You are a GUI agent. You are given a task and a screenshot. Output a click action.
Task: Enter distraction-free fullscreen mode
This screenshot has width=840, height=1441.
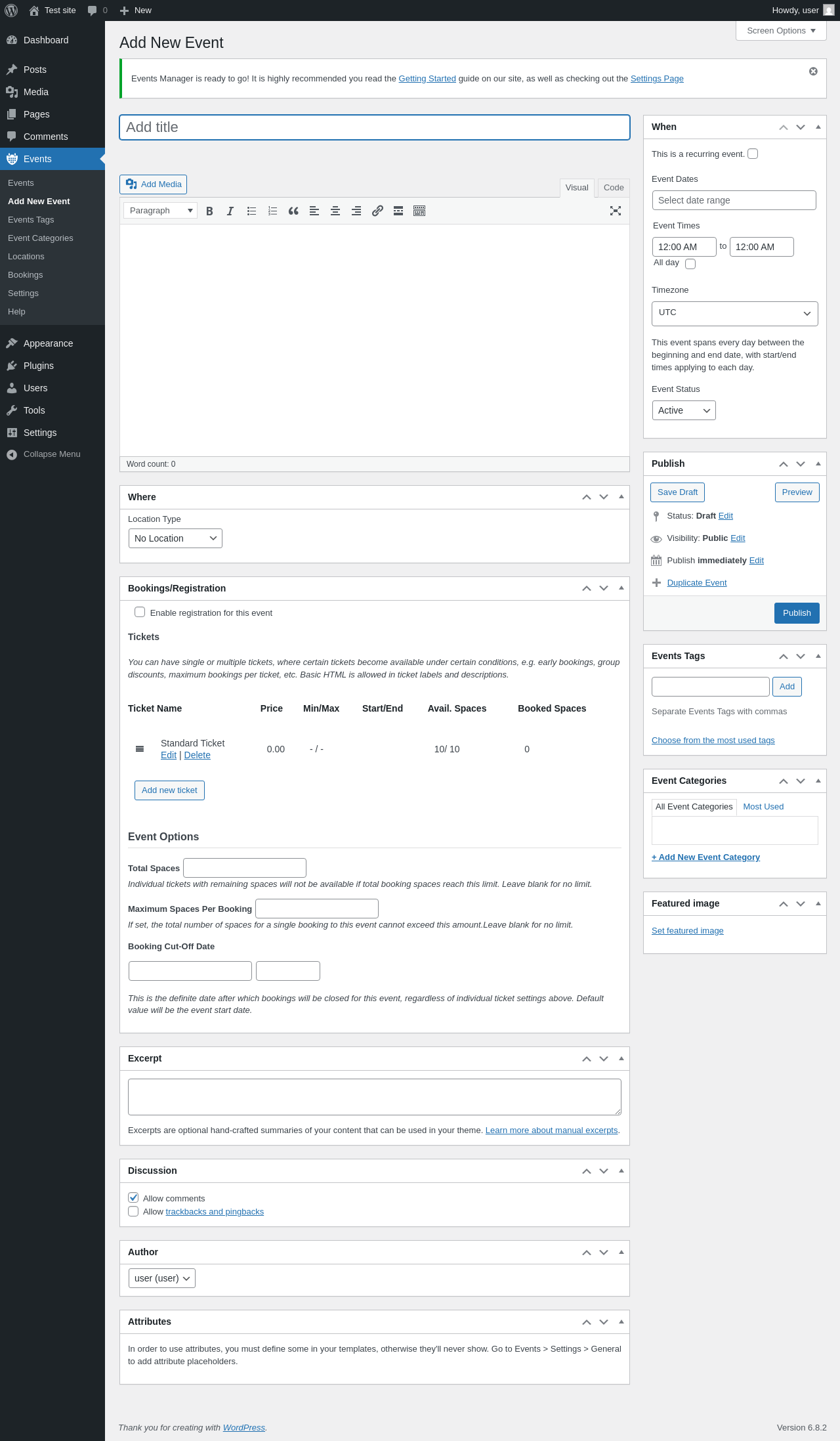[x=616, y=211]
